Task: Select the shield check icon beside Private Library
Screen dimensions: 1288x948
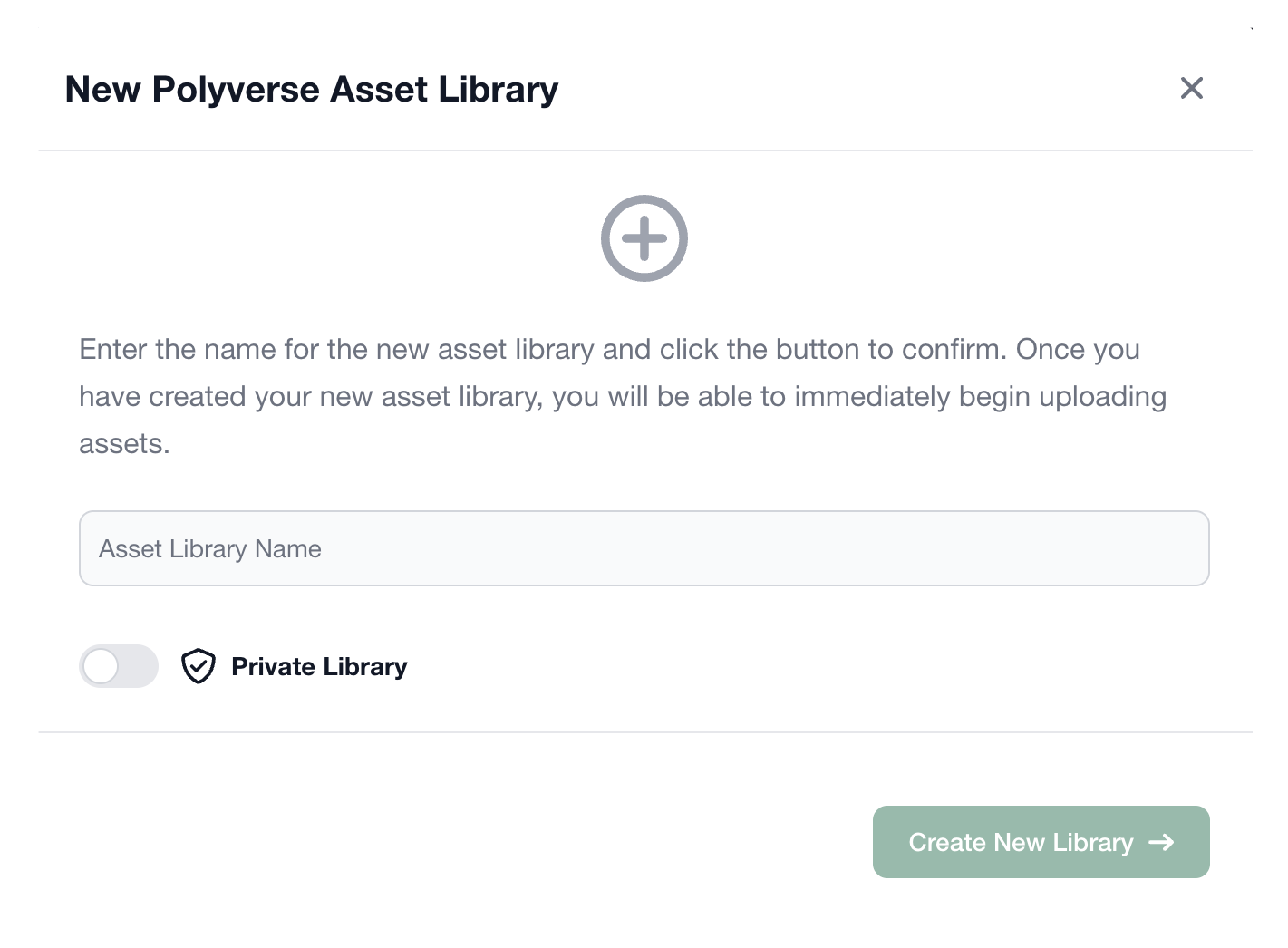Action: click(198, 666)
